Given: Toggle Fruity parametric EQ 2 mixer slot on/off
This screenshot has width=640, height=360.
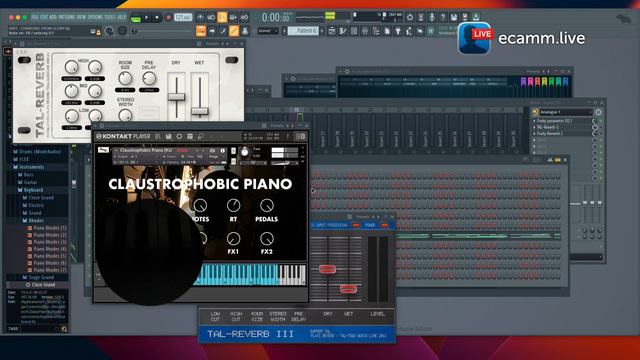Looking at the screenshot, I should (601, 121).
